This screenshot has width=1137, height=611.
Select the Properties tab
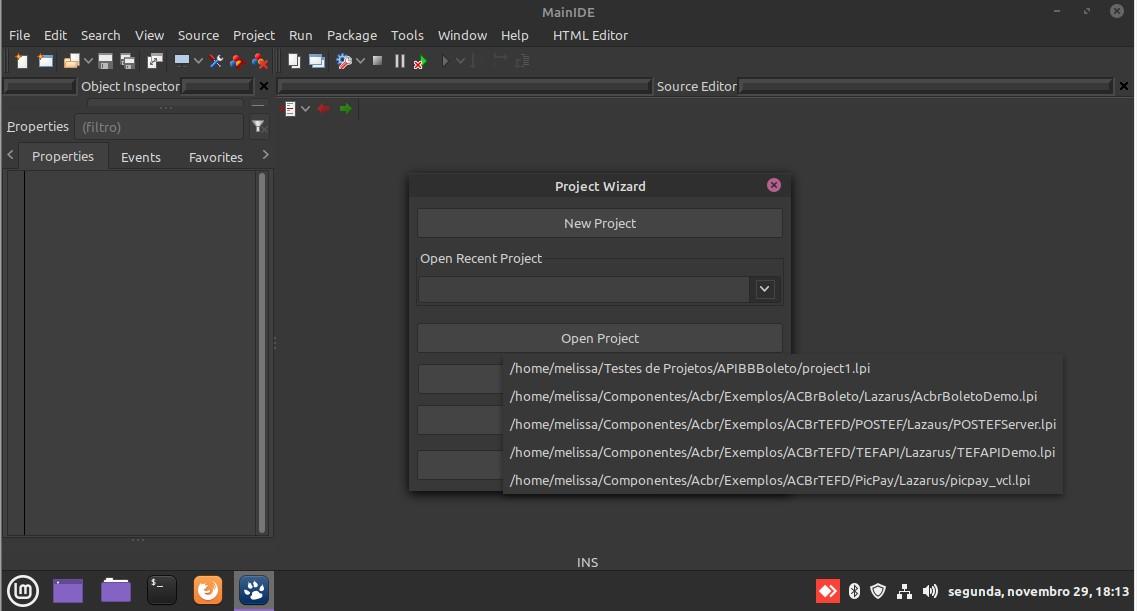(x=62, y=157)
